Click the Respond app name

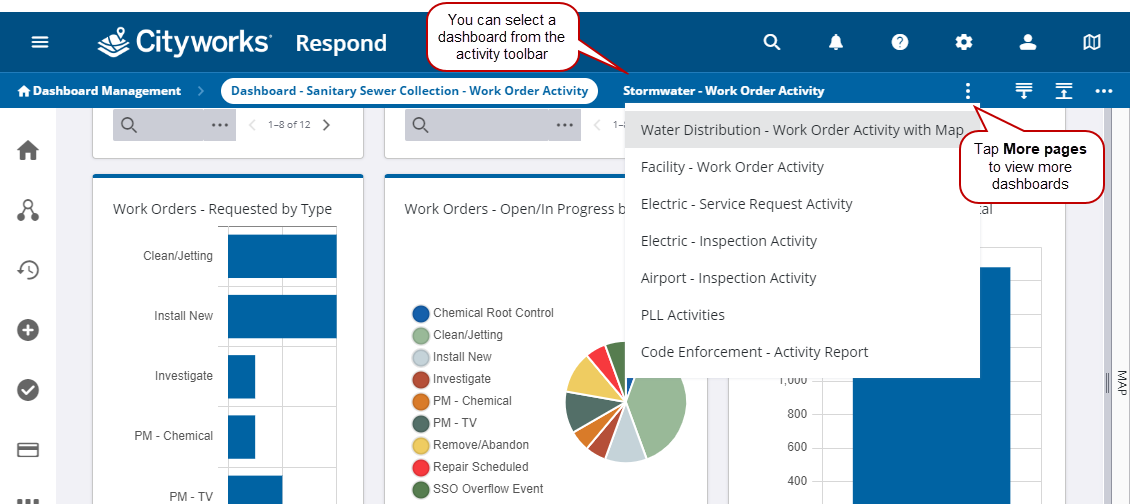pos(341,43)
